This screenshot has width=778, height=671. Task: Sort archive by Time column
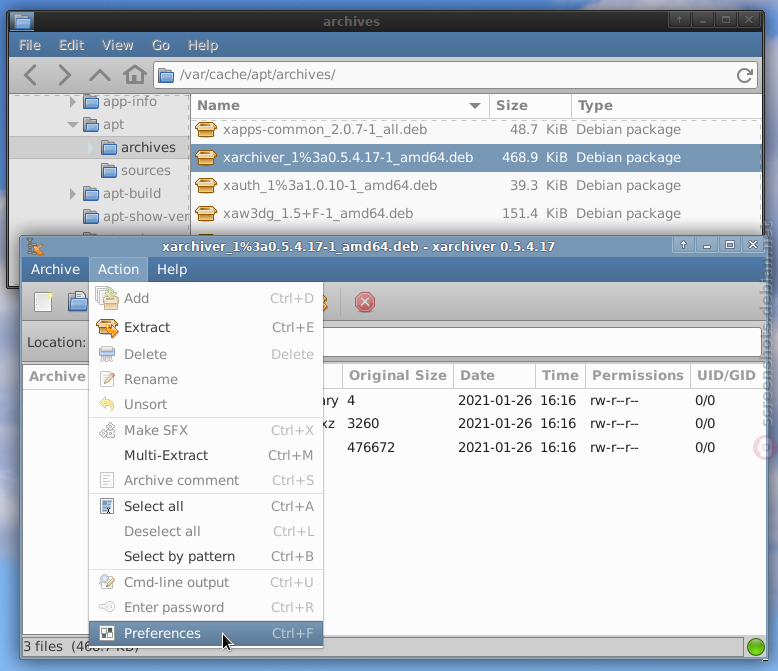[560, 376]
